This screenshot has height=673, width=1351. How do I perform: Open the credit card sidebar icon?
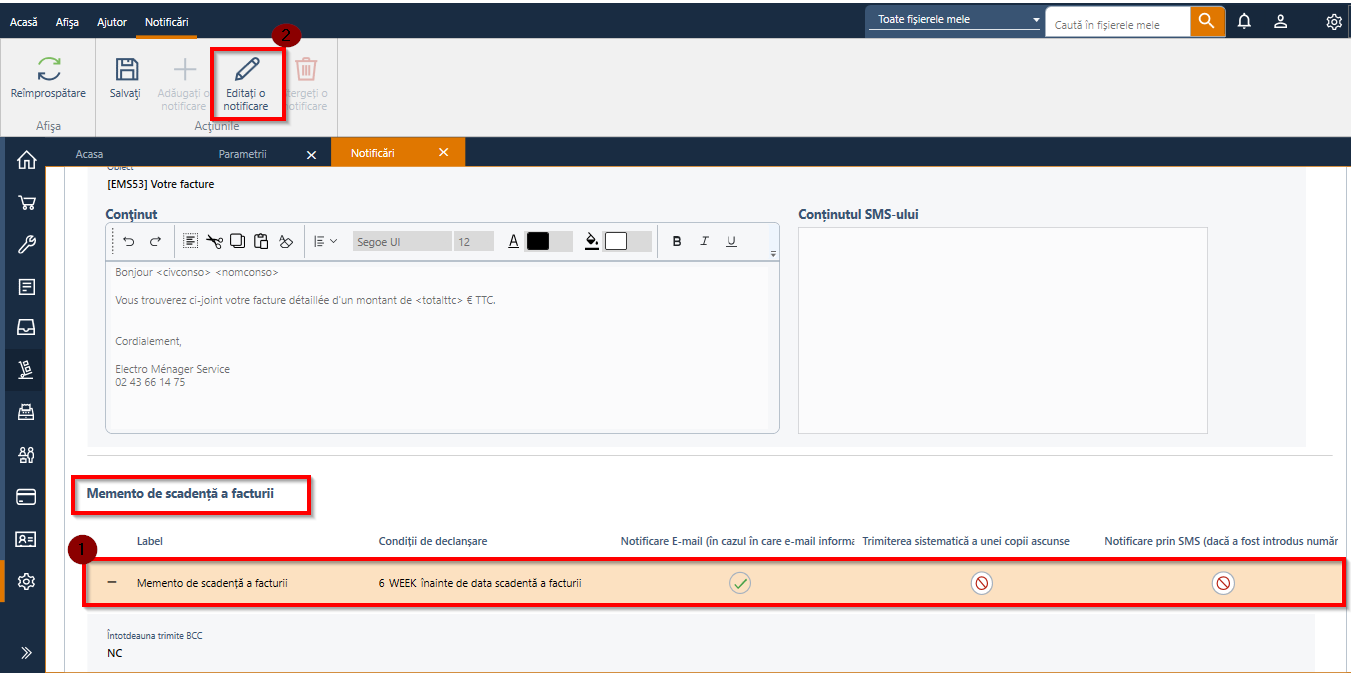point(27,497)
